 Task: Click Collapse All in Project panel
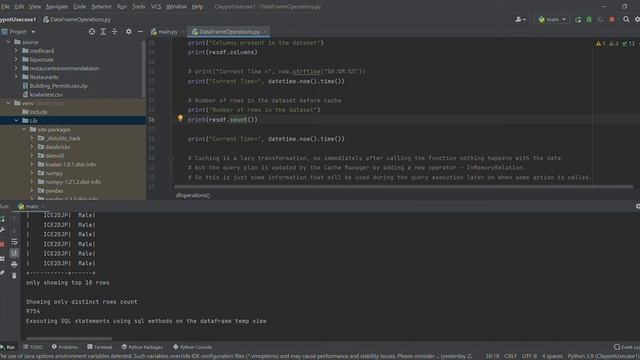[114, 31]
